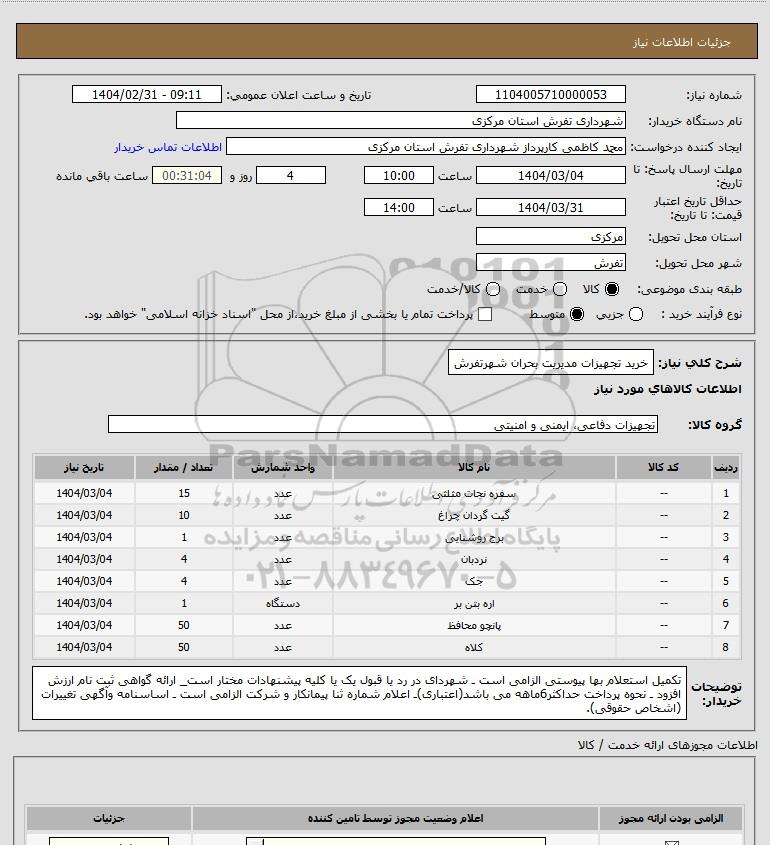Select item row کلاه

pyautogui.click(x=387, y=647)
